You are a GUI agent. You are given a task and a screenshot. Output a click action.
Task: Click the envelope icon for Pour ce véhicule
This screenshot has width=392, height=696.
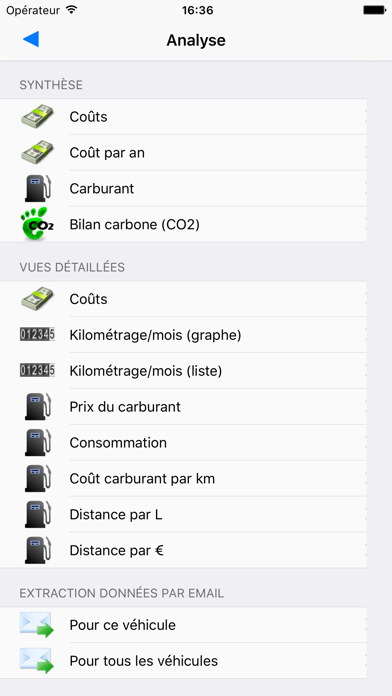coord(37,625)
